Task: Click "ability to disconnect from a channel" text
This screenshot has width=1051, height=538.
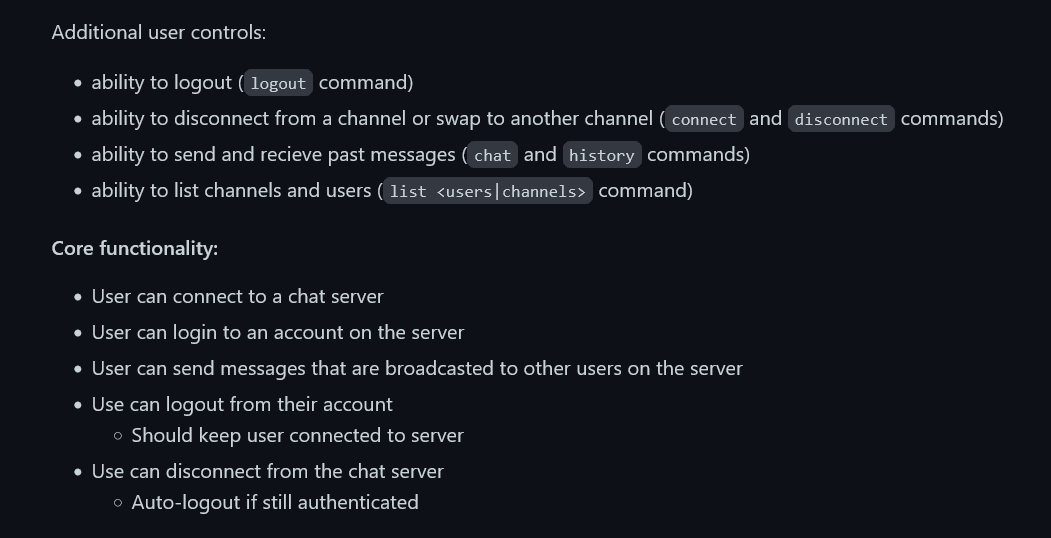Action: pyautogui.click(x=248, y=118)
